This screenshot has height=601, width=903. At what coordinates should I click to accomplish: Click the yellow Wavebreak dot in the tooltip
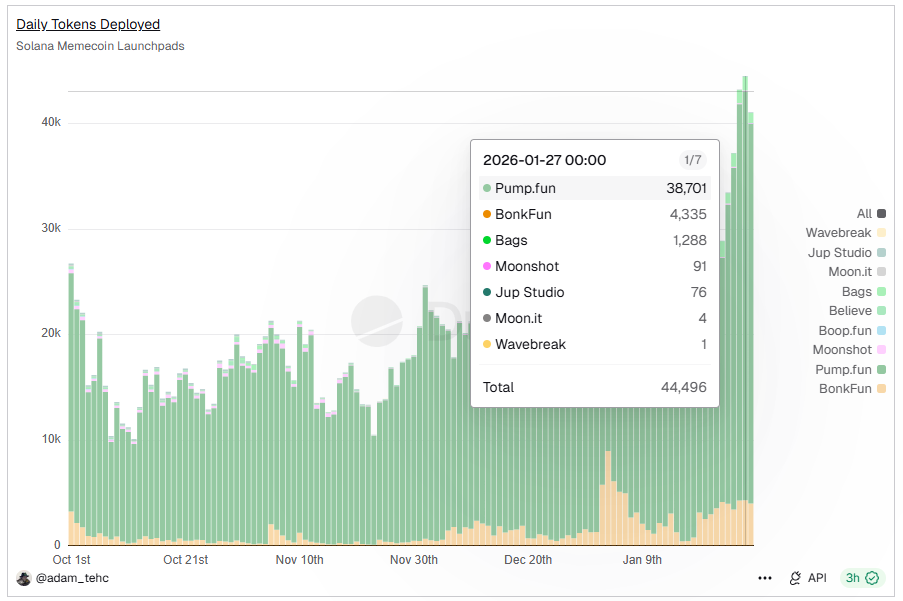point(487,344)
